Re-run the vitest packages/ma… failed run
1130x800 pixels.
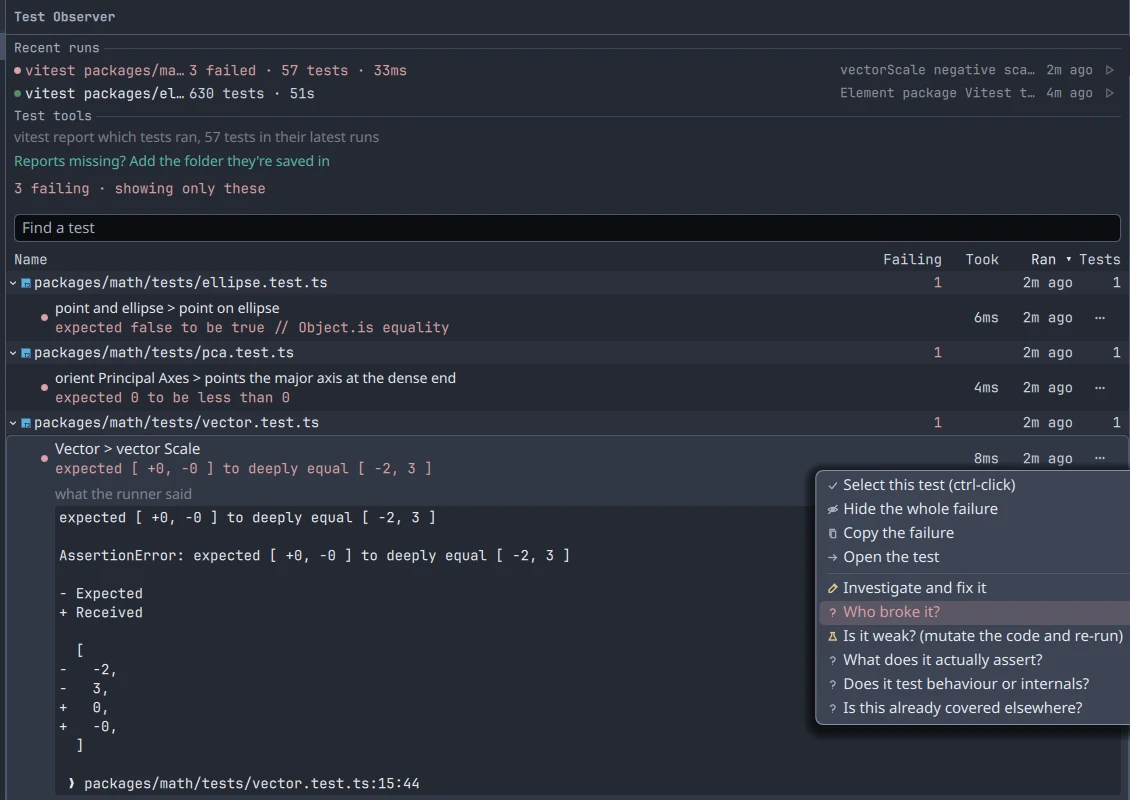point(1110,70)
